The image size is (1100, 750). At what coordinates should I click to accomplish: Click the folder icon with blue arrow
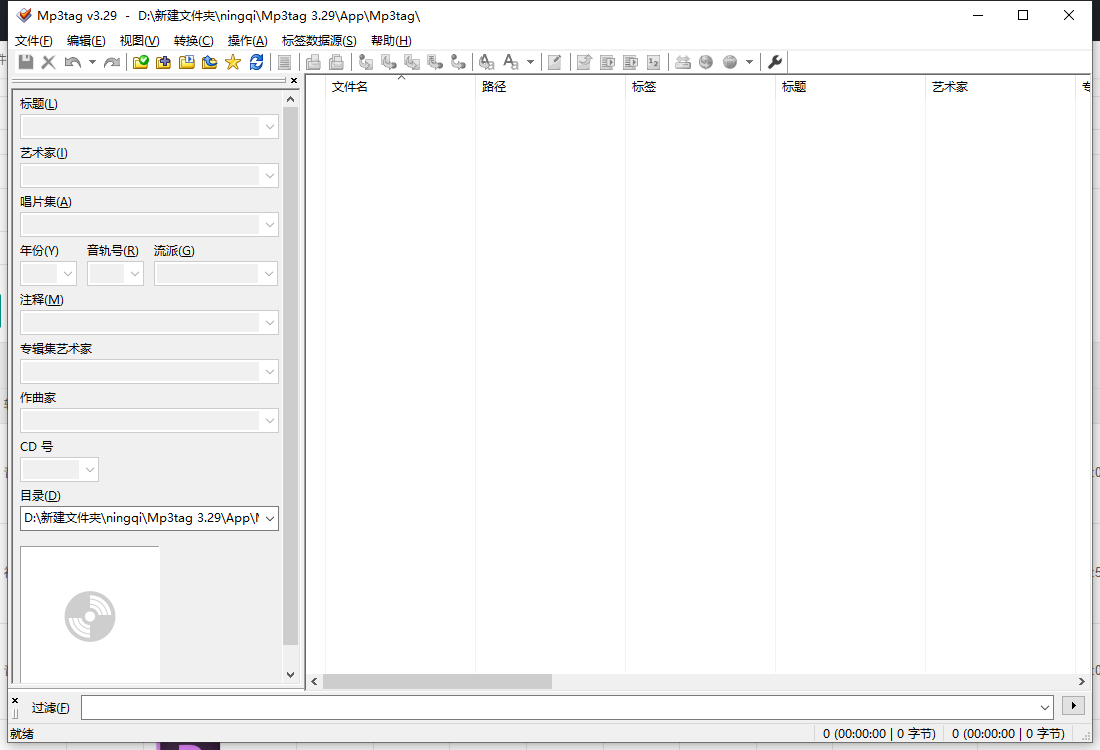click(210, 62)
